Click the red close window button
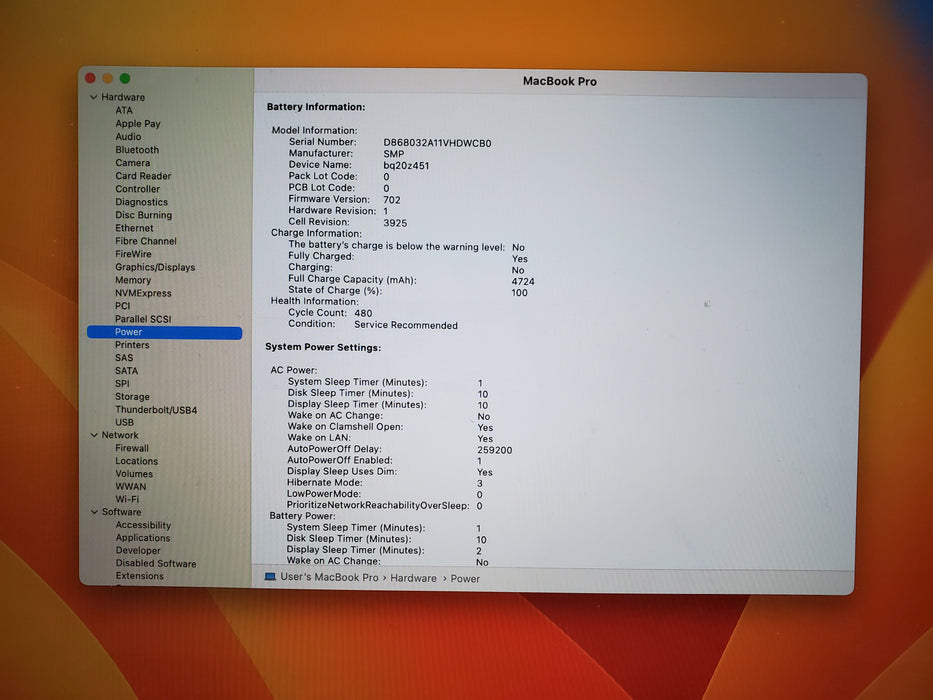This screenshot has width=933, height=700. [90, 78]
